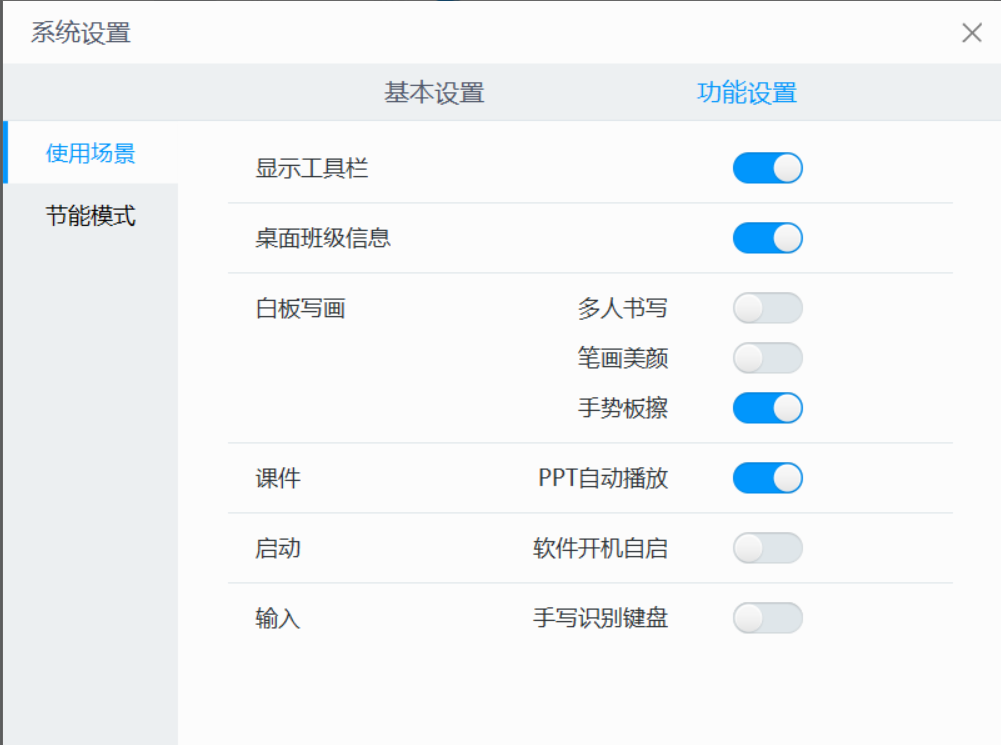Click the 桌面班级信息 label
This screenshot has width=1001, height=745.
click(x=323, y=238)
